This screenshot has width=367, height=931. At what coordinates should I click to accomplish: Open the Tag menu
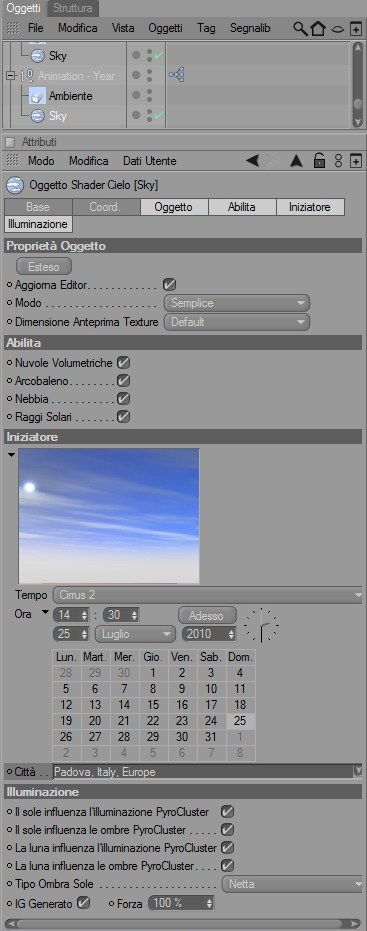[x=206, y=28]
